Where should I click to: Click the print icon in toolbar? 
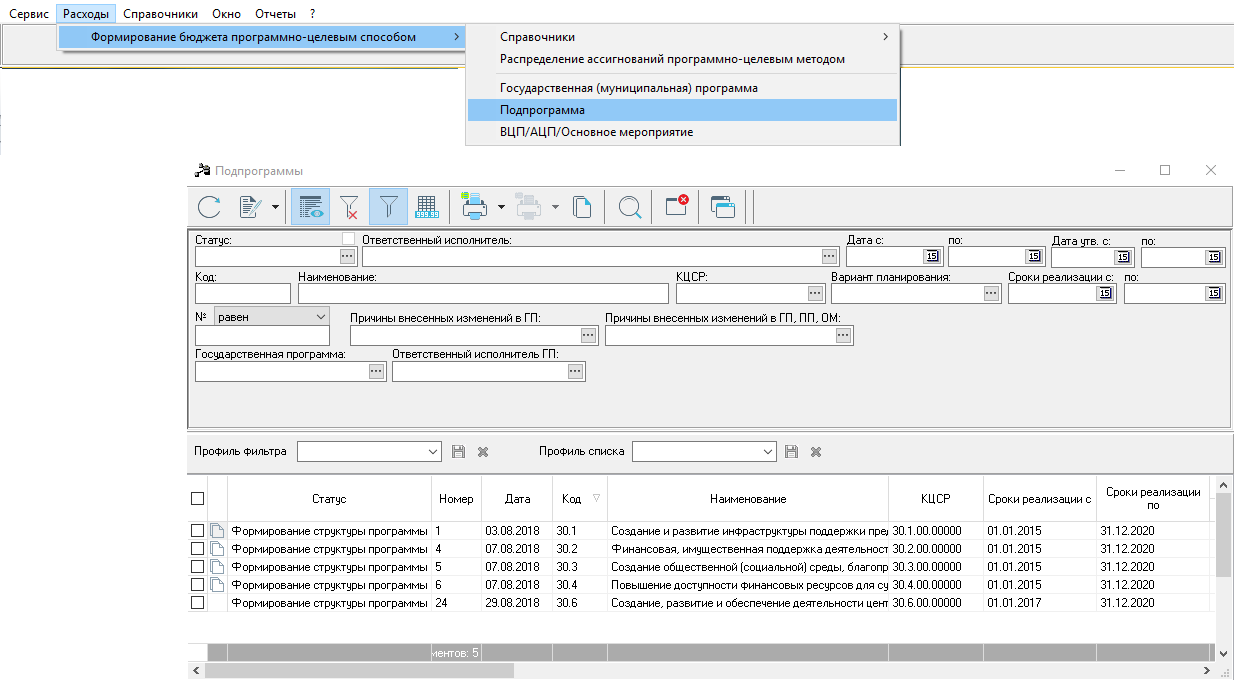click(474, 207)
